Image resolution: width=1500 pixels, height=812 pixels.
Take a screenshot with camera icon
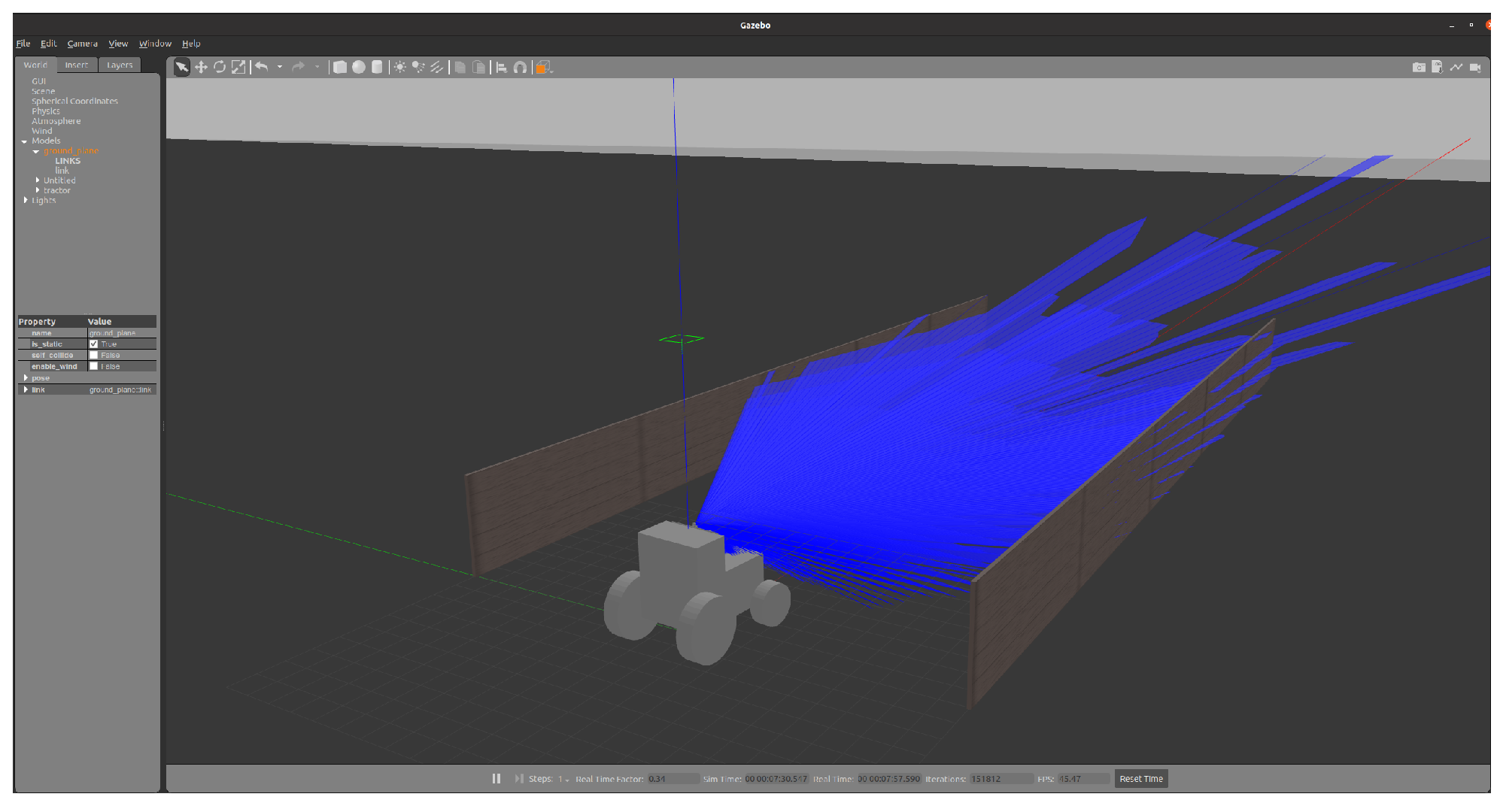[1419, 68]
